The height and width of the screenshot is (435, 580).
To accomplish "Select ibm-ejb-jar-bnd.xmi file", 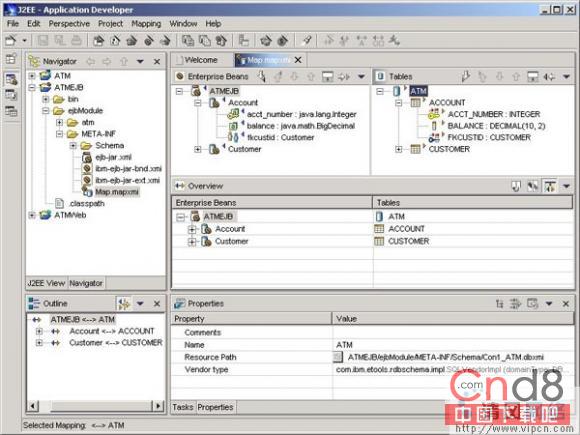I will pos(128,169).
